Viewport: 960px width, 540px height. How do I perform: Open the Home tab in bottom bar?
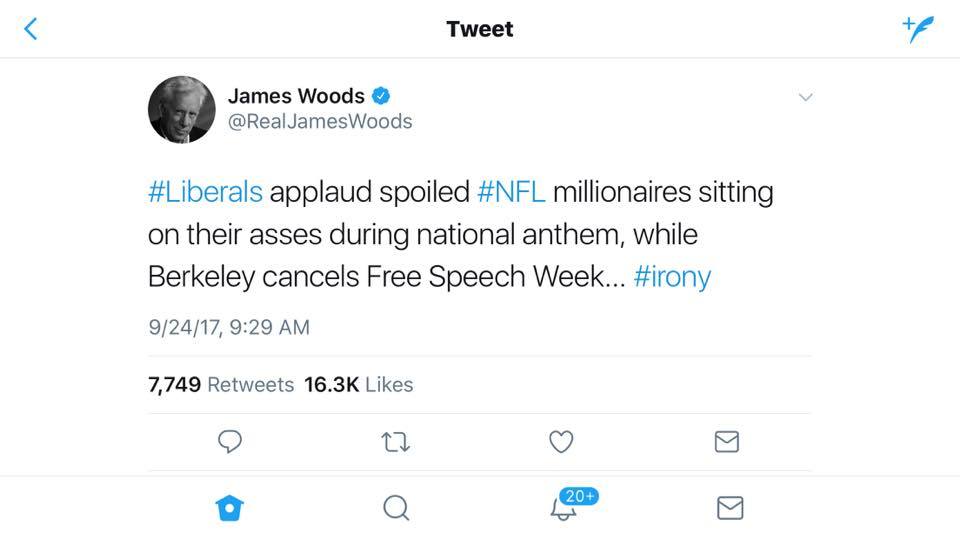tap(230, 508)
